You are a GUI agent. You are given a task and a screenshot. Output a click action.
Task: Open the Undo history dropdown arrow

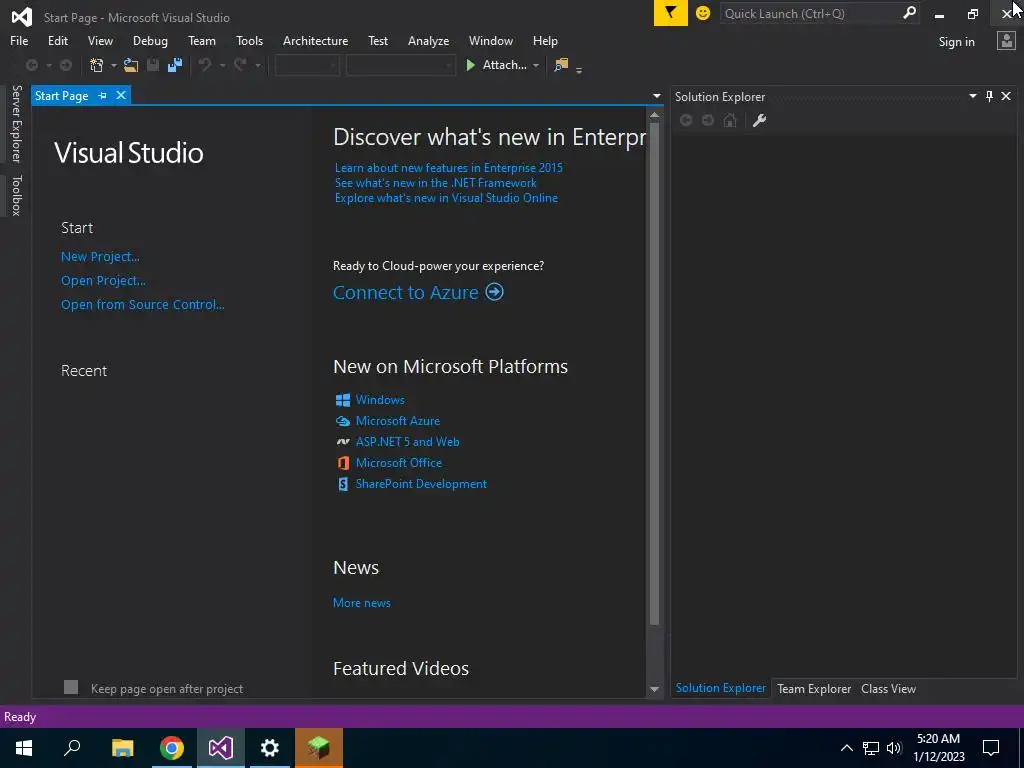[x=222, y=65]
